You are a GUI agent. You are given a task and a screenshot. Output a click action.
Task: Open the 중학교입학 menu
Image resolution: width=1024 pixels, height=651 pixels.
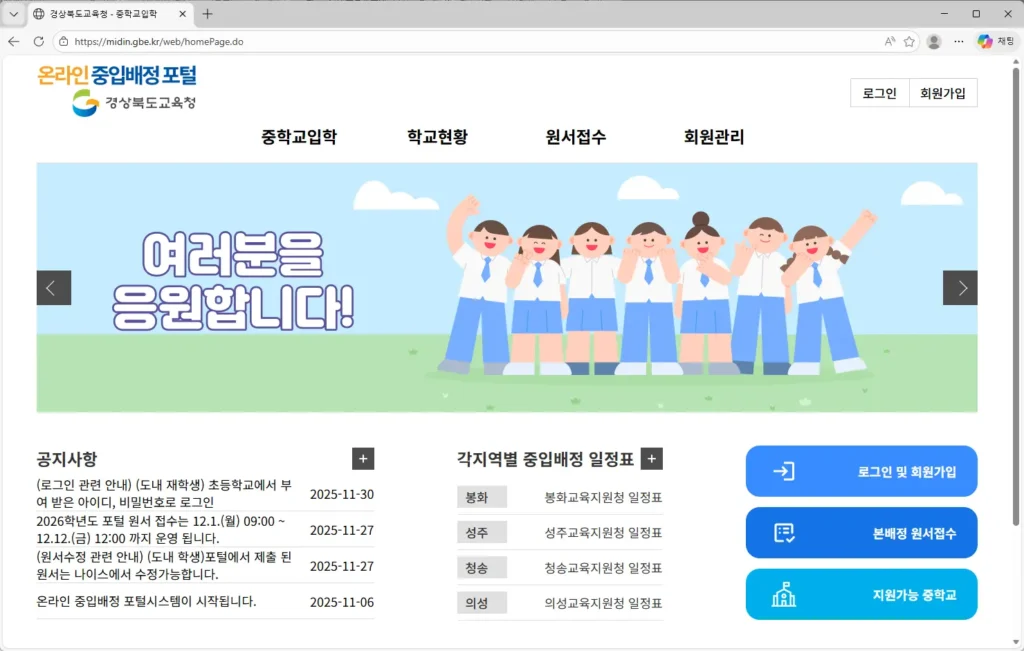click(x=299, y=138)
